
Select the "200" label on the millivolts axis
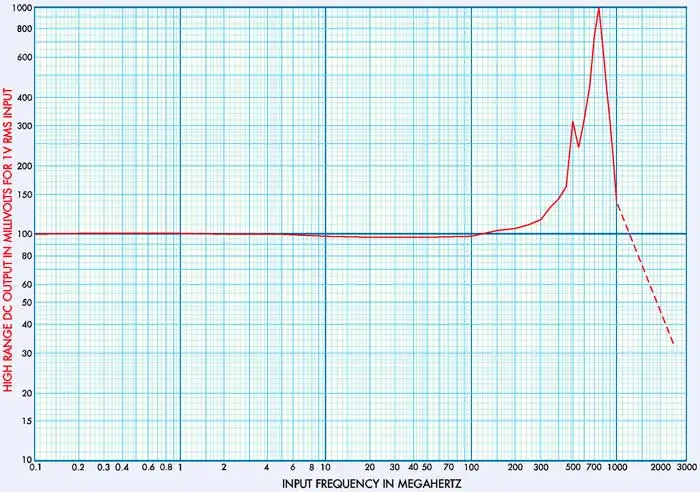click(25, 166)
